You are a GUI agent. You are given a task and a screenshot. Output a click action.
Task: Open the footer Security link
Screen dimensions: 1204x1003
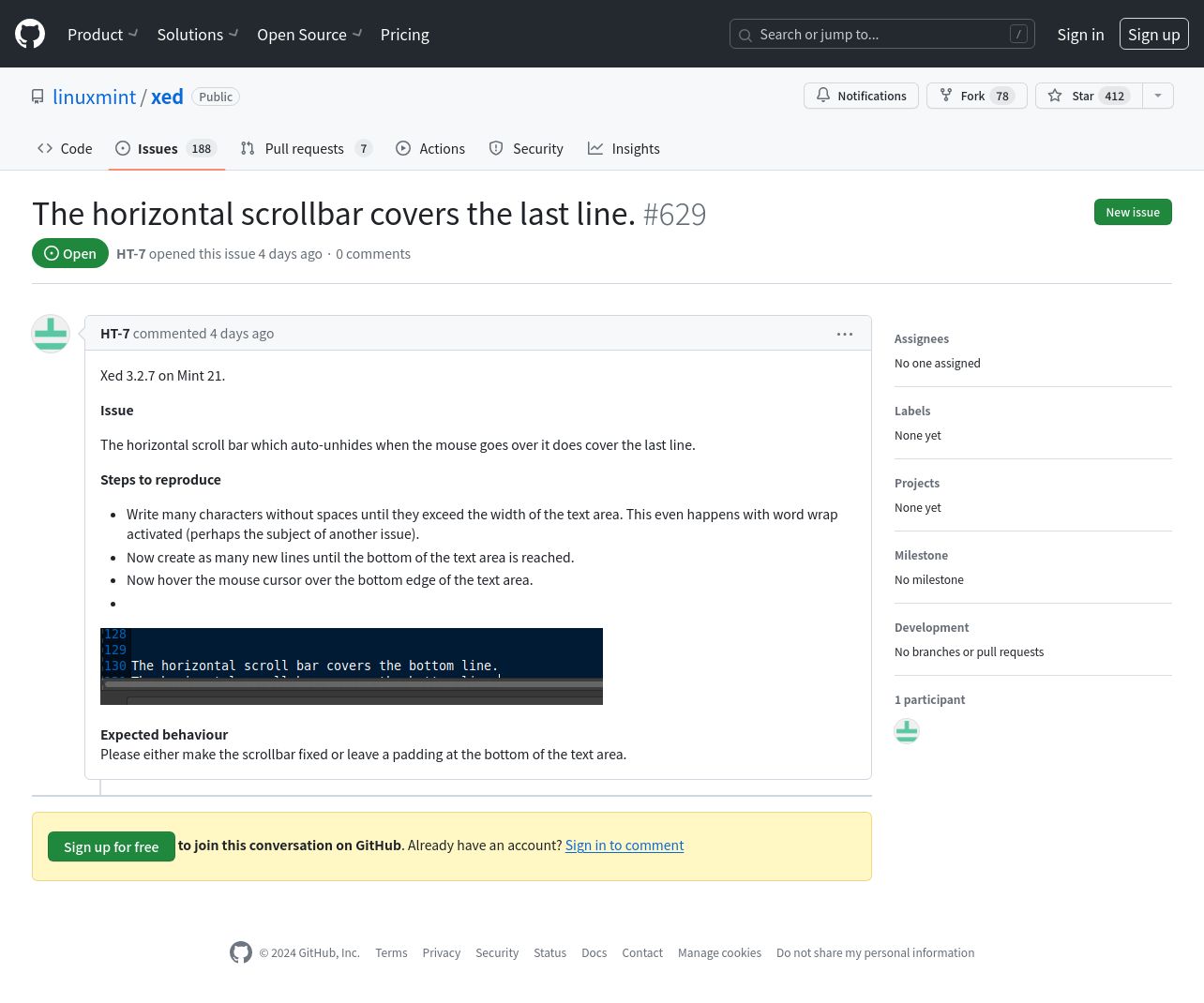click(x=497, y=952)
